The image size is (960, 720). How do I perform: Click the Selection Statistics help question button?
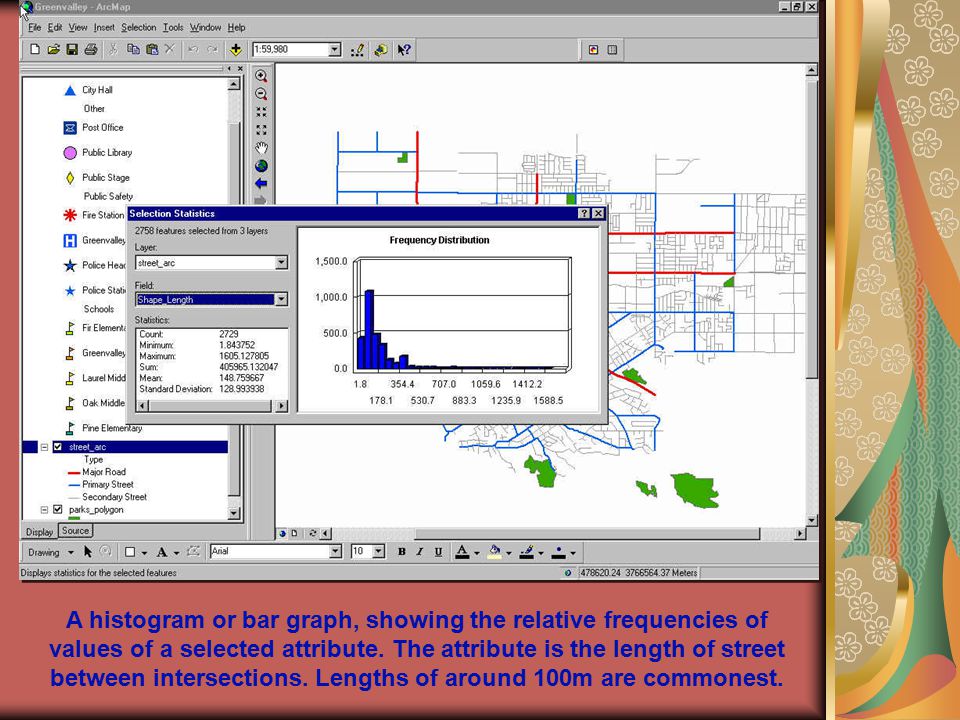click(x=584, y=213)
